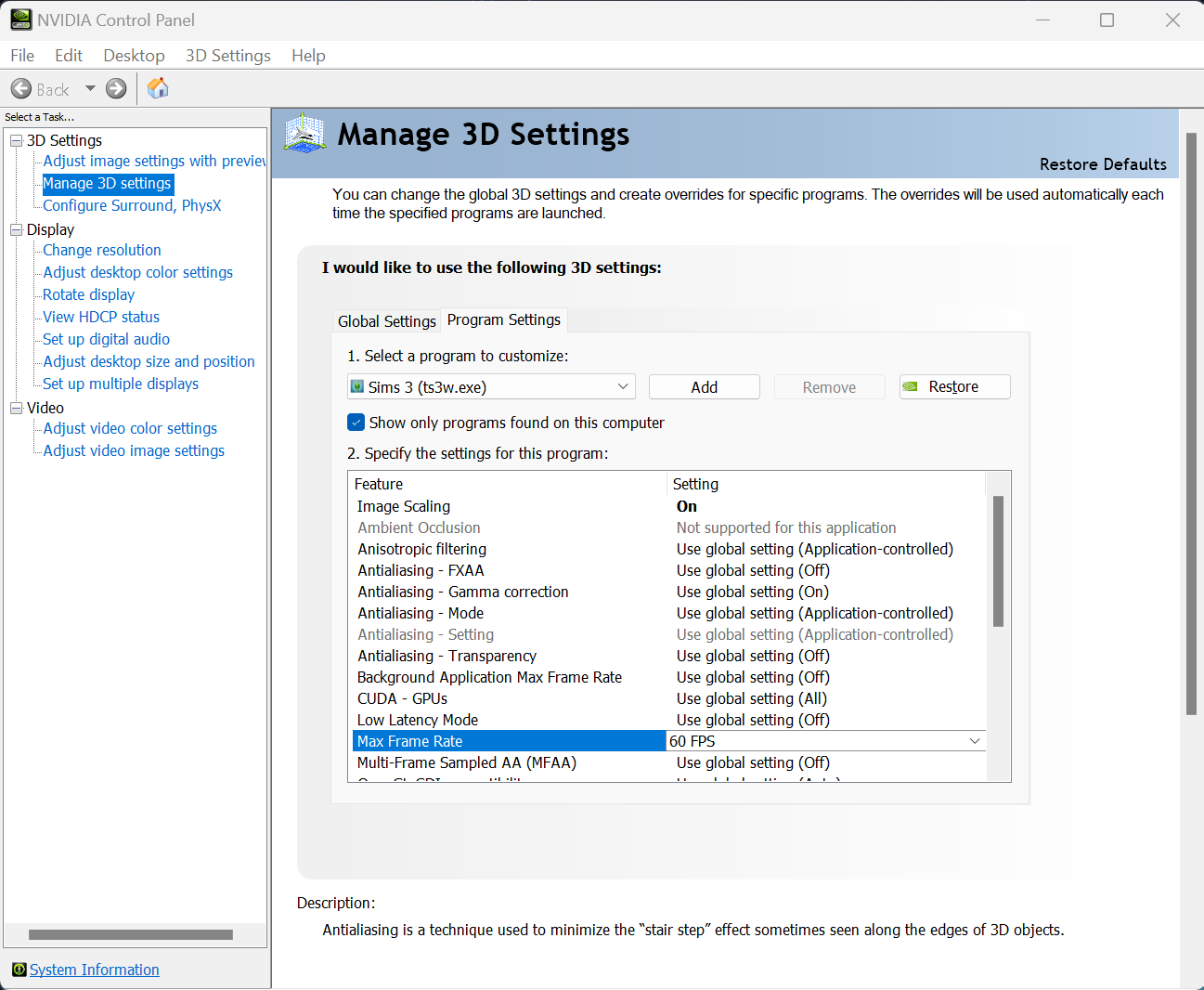
Task: Select Manage 3D settings in tree
Action: 108,184
